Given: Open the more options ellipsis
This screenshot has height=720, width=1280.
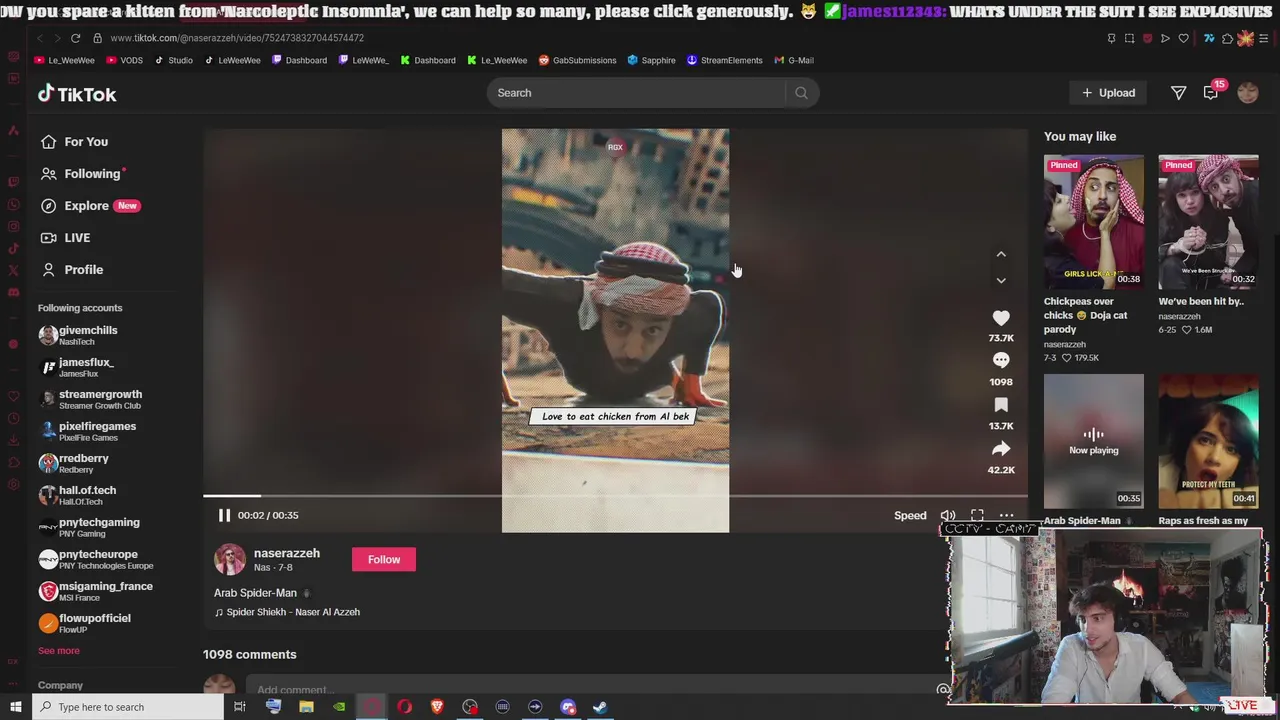Looking at the screenshot, I should click(x=1006, y=515).
